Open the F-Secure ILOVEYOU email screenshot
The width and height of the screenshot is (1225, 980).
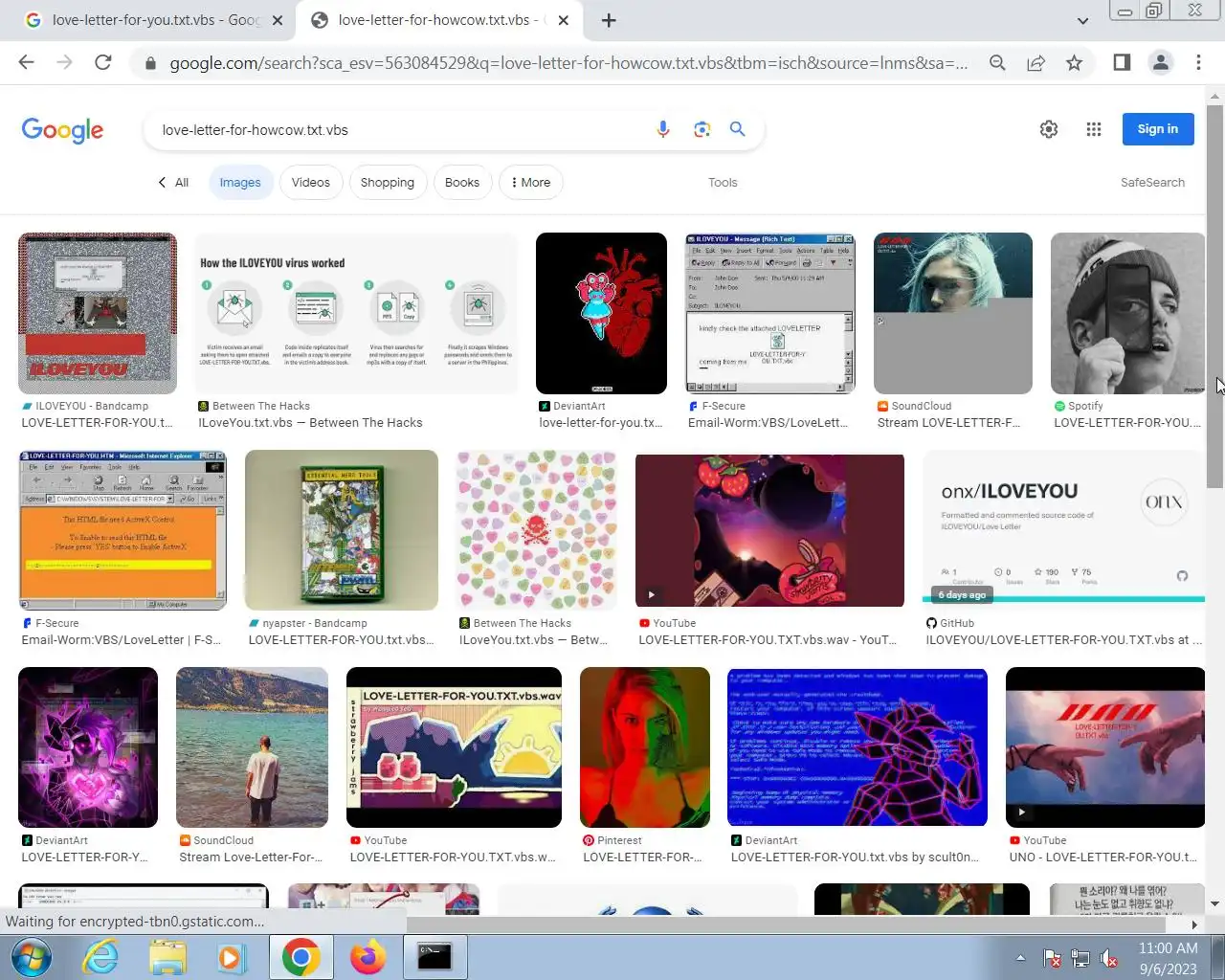(770, 313)
